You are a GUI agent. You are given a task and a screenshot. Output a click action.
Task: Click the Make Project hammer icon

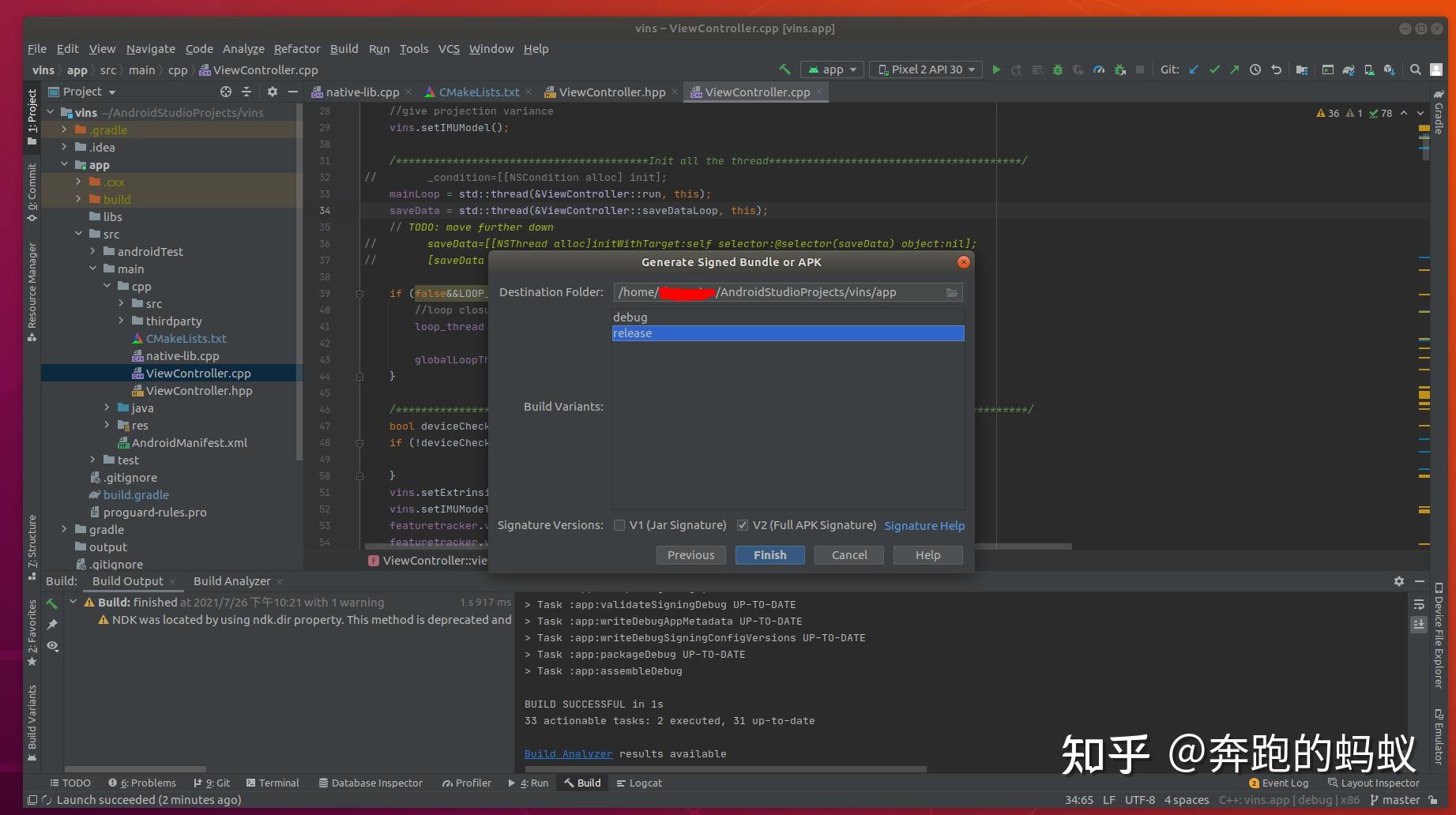point(784,69)
